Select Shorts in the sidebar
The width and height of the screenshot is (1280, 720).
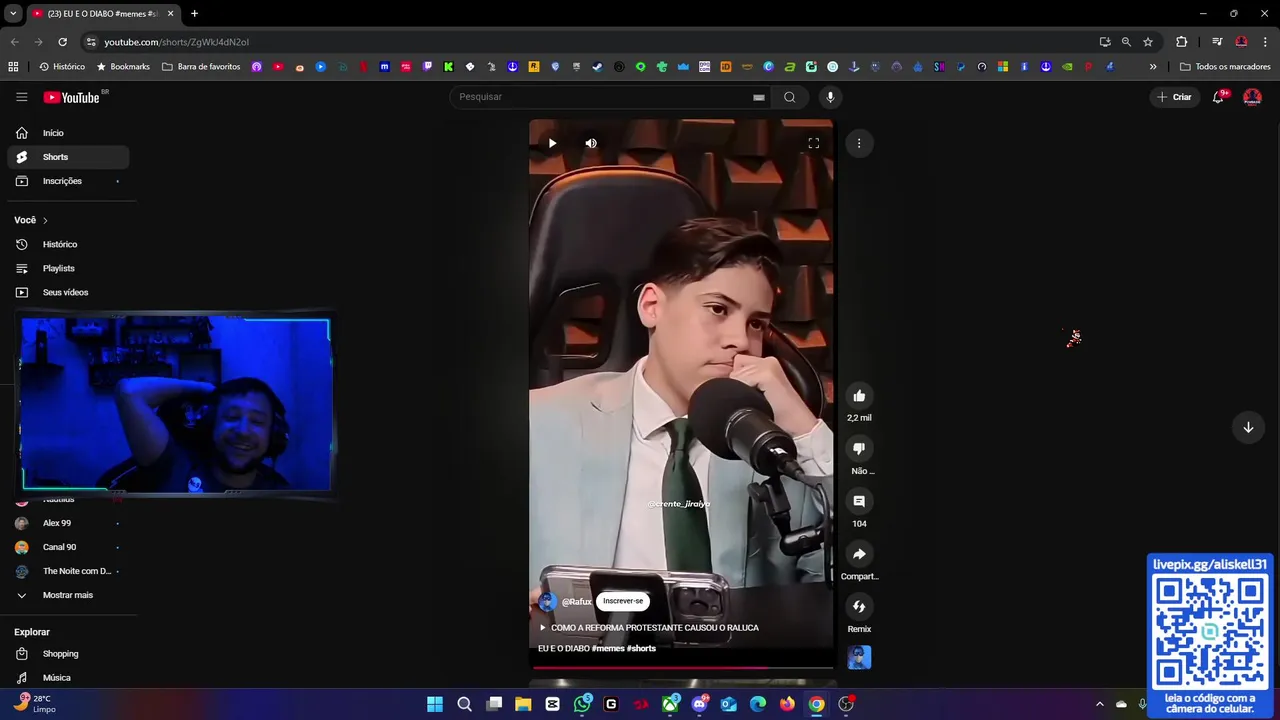(68, 157)
